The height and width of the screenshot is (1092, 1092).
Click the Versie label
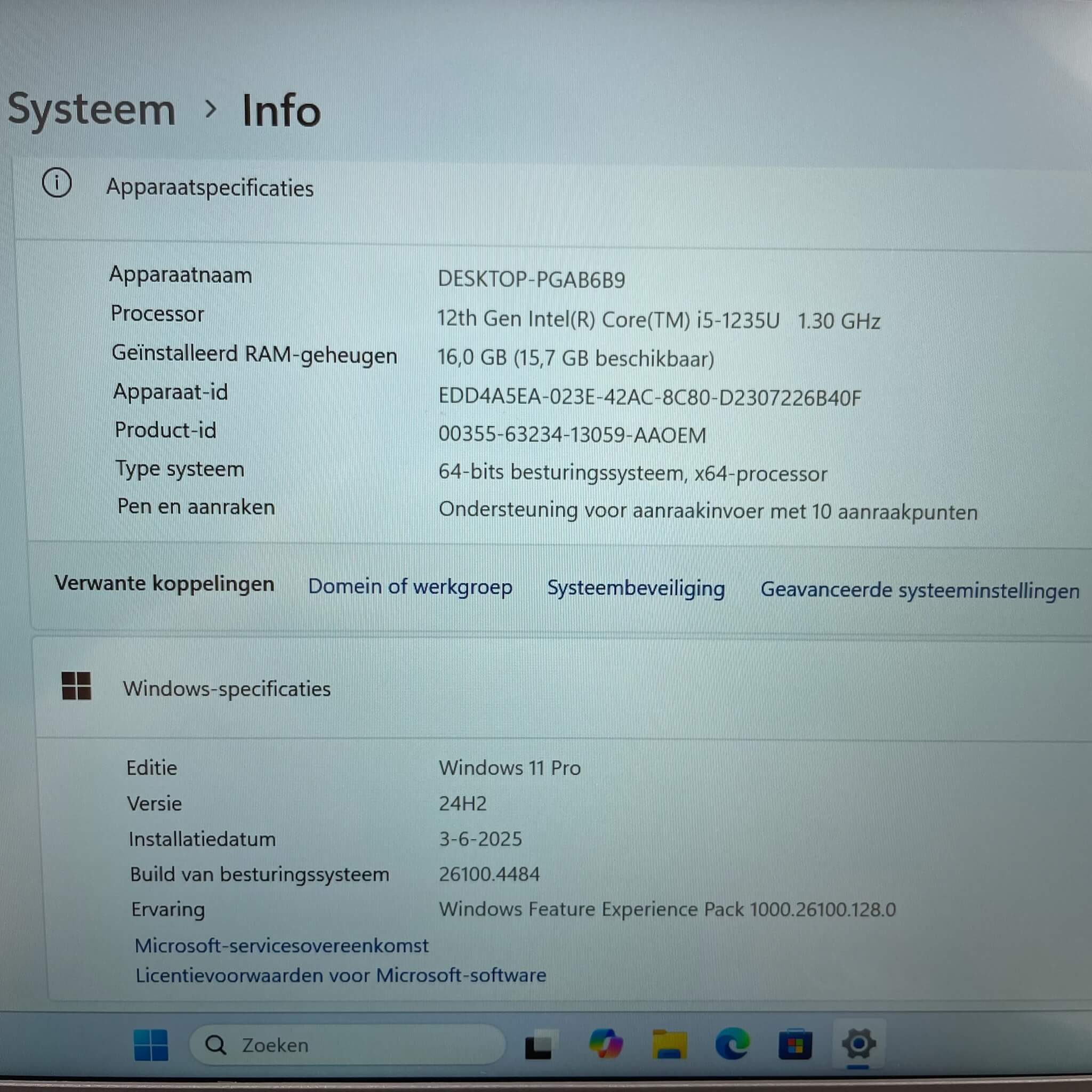coord(154,803)
